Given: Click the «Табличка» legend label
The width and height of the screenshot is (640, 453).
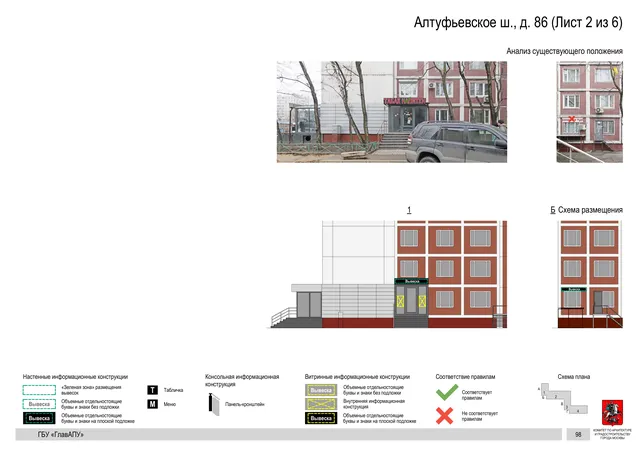Looking at the screenshot, I should pos(173,390).
